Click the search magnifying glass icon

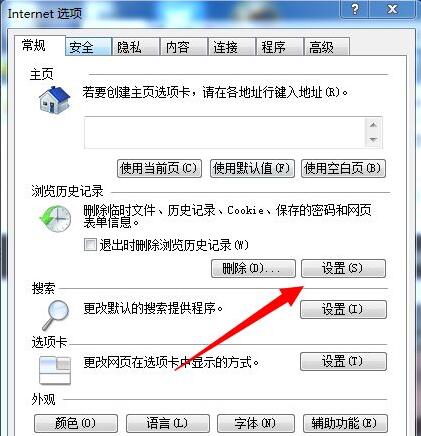point(55,314)
